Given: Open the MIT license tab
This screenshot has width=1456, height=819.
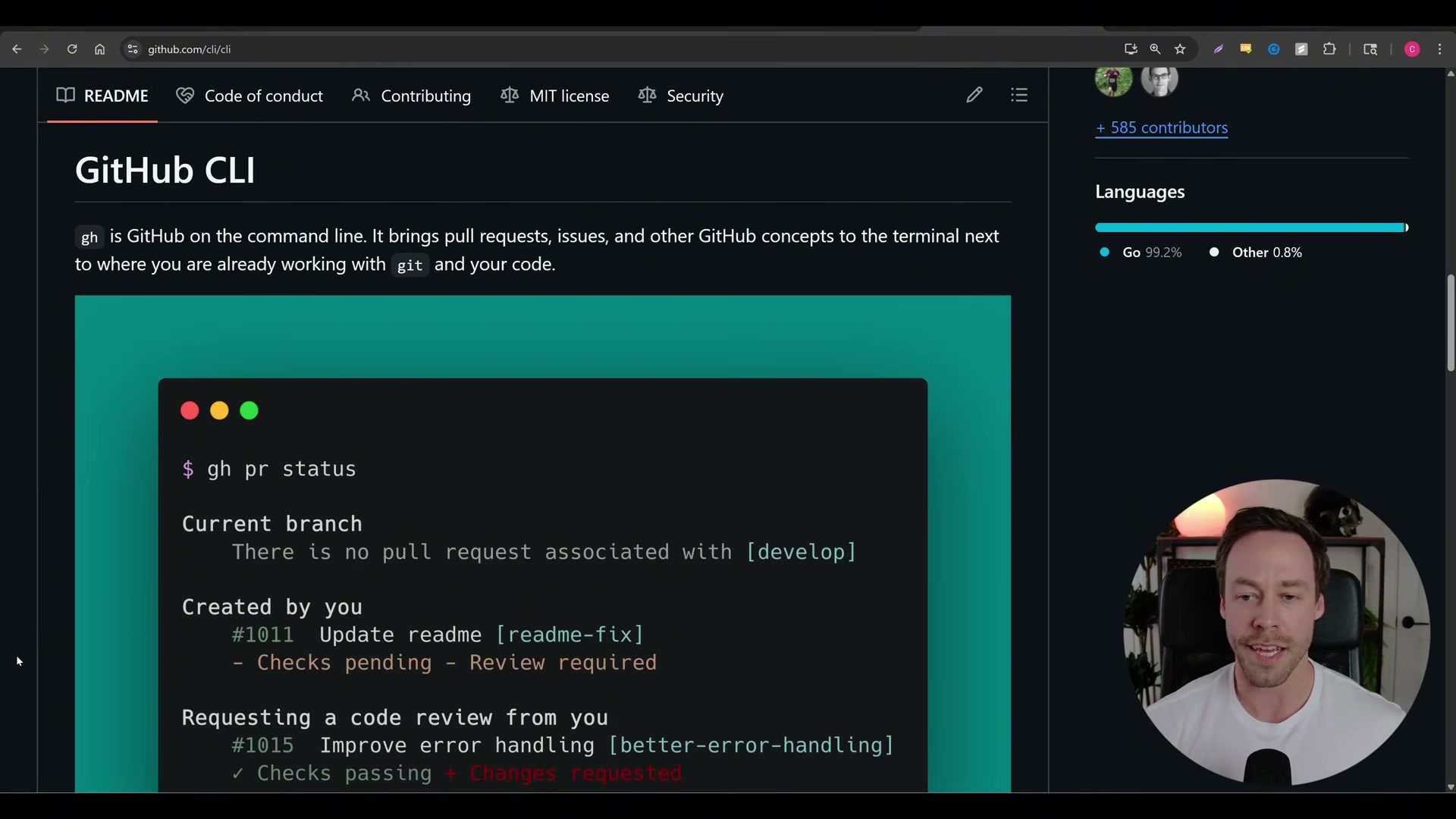Looking at the screenshot, I should [555, 96].
